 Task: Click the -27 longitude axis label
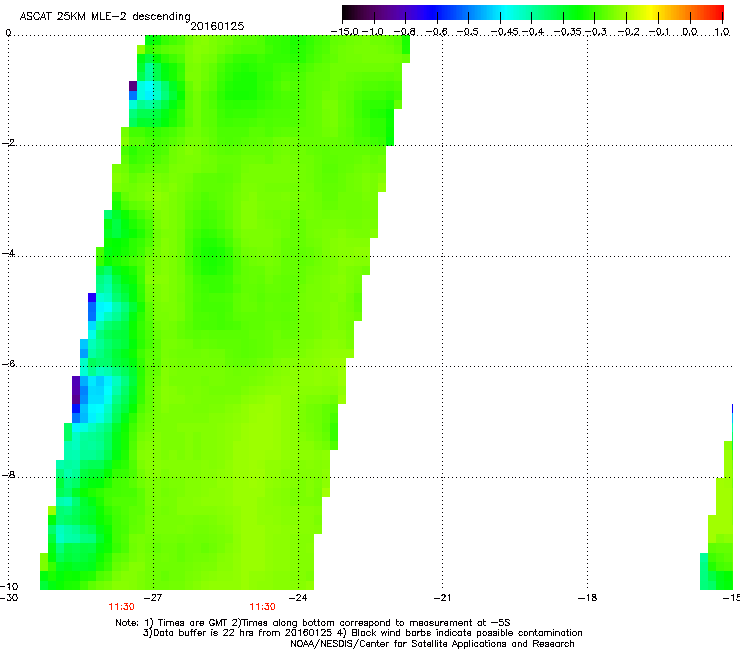(x=153, y=598)
